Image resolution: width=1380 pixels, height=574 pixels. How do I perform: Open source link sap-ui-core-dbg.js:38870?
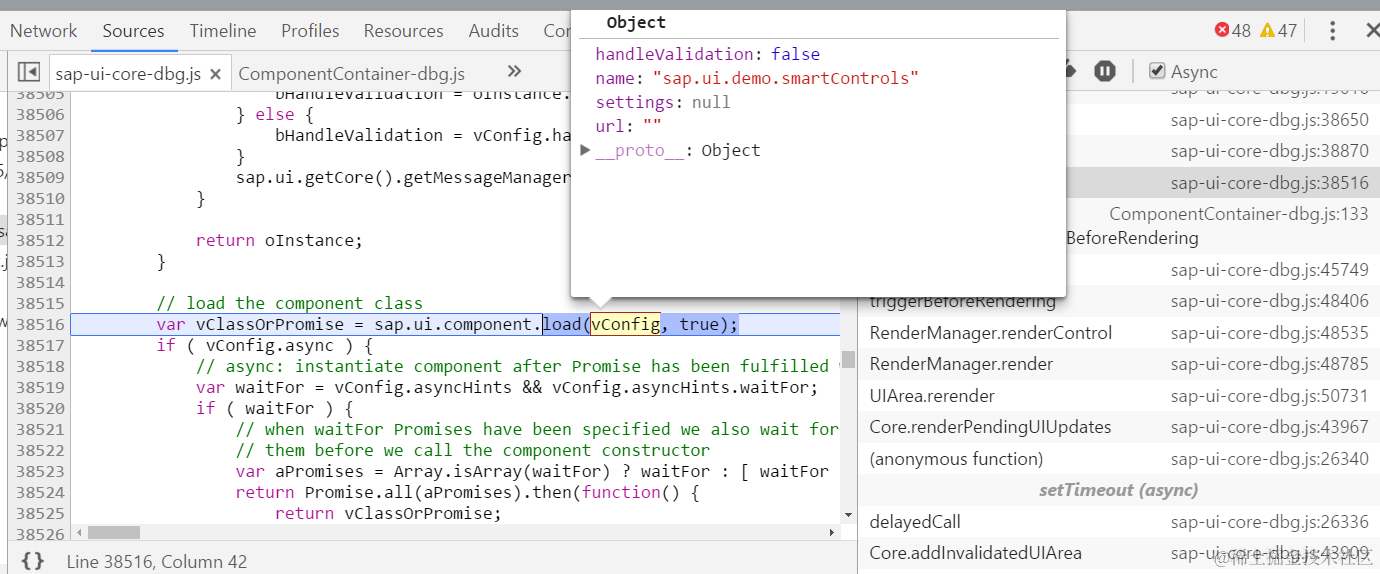tap(1269, 151)
